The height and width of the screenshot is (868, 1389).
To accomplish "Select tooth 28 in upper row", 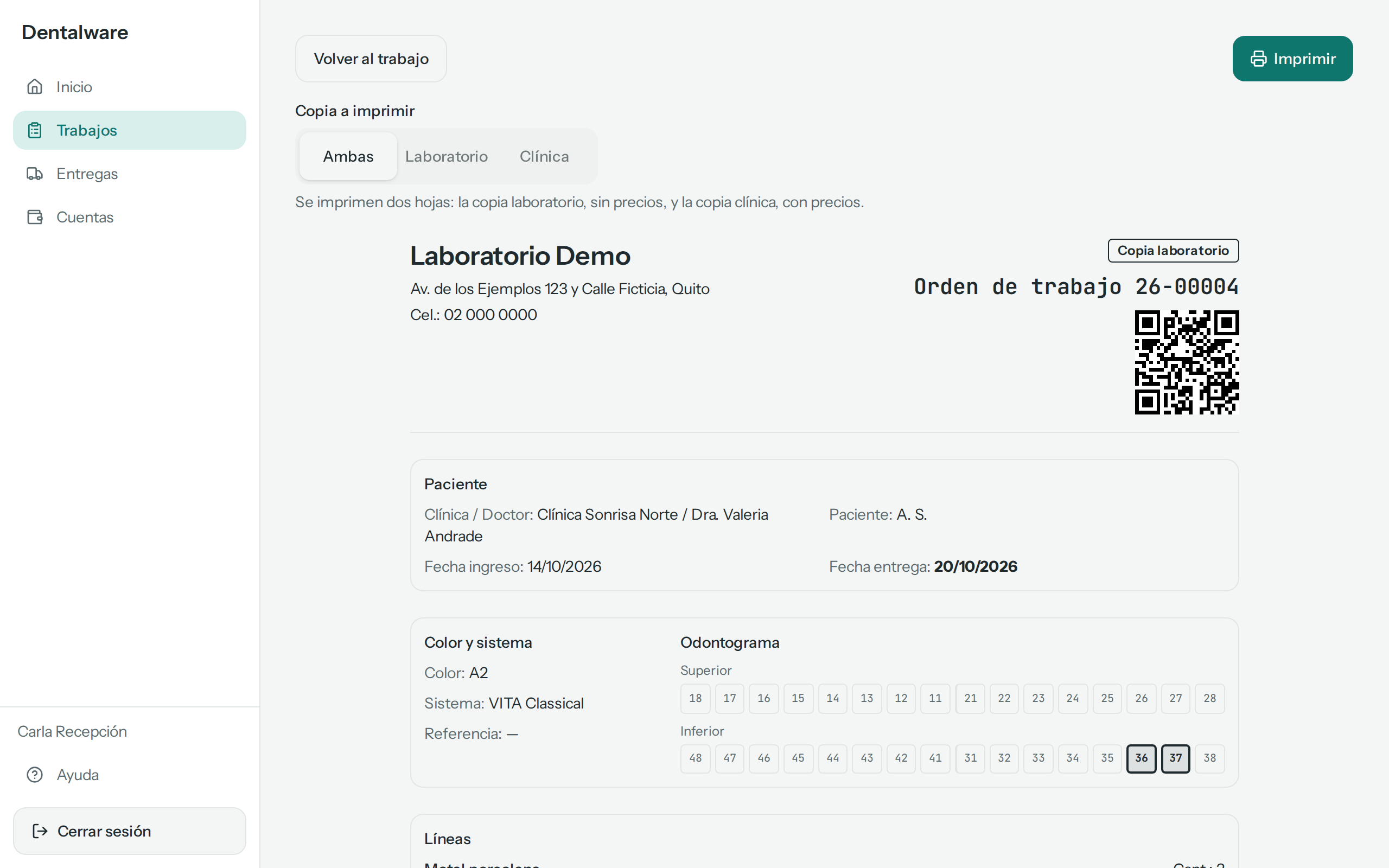I will coord(1209,699).
